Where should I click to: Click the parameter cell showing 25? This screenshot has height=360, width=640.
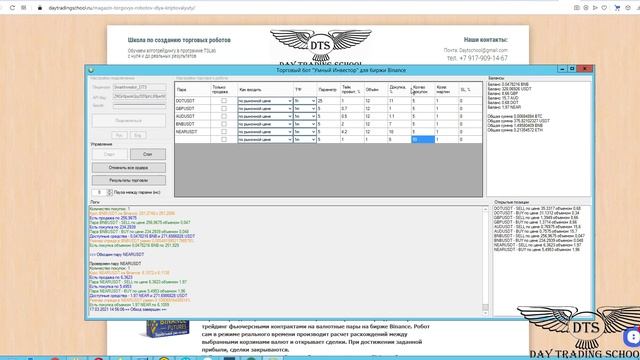pos(328,101)
